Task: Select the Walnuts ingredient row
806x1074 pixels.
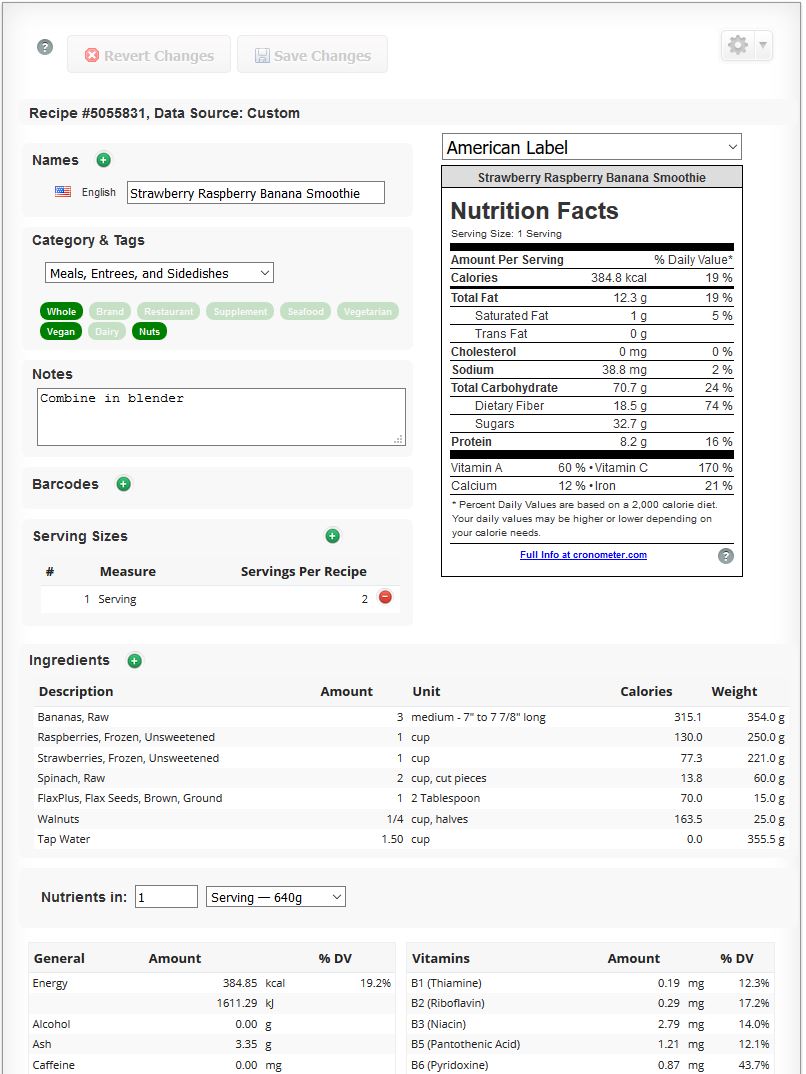Action: [x=411, y=819]
